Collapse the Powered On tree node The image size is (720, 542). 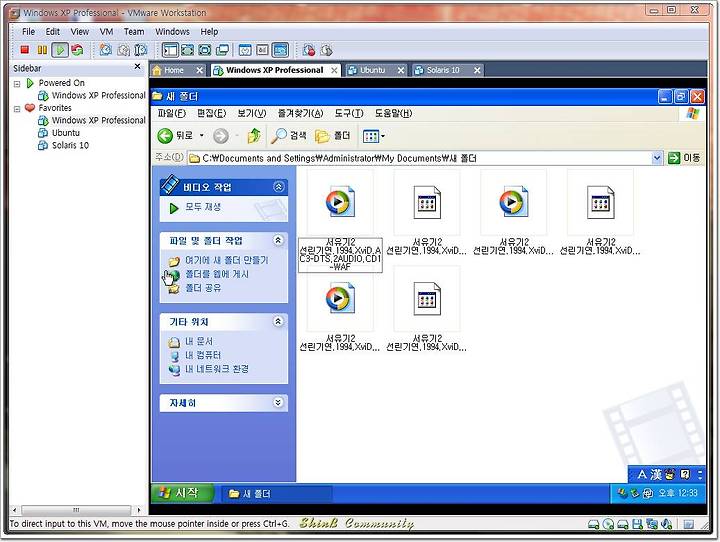[17, 84]
